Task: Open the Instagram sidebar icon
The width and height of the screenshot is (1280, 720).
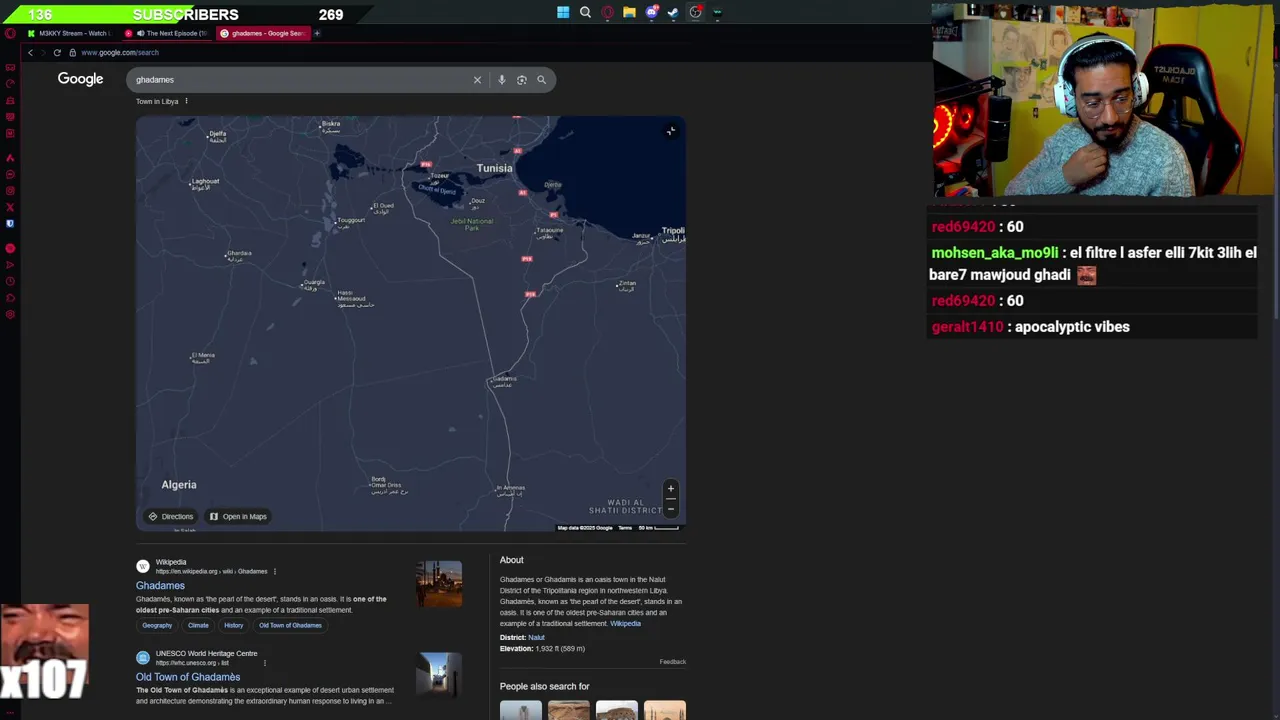Action: coord(10,191)
